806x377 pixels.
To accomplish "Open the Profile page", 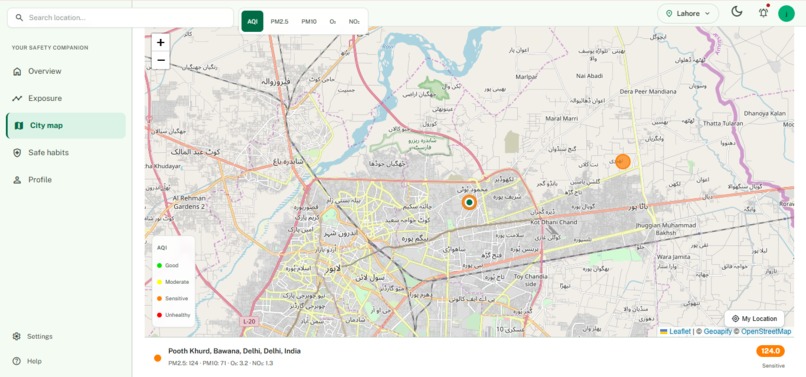I will point(66,179).
